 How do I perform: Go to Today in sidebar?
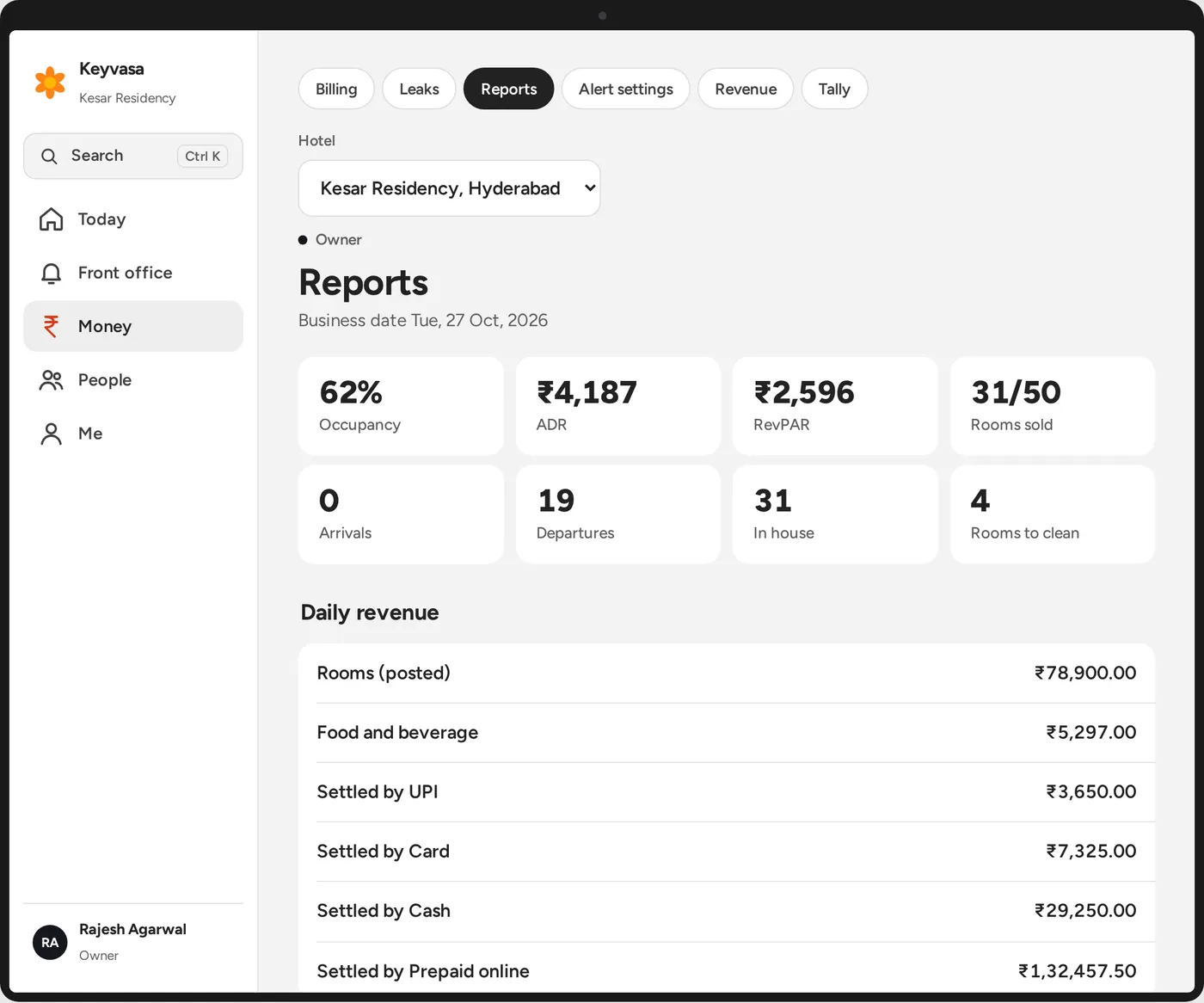click(133, 219)
